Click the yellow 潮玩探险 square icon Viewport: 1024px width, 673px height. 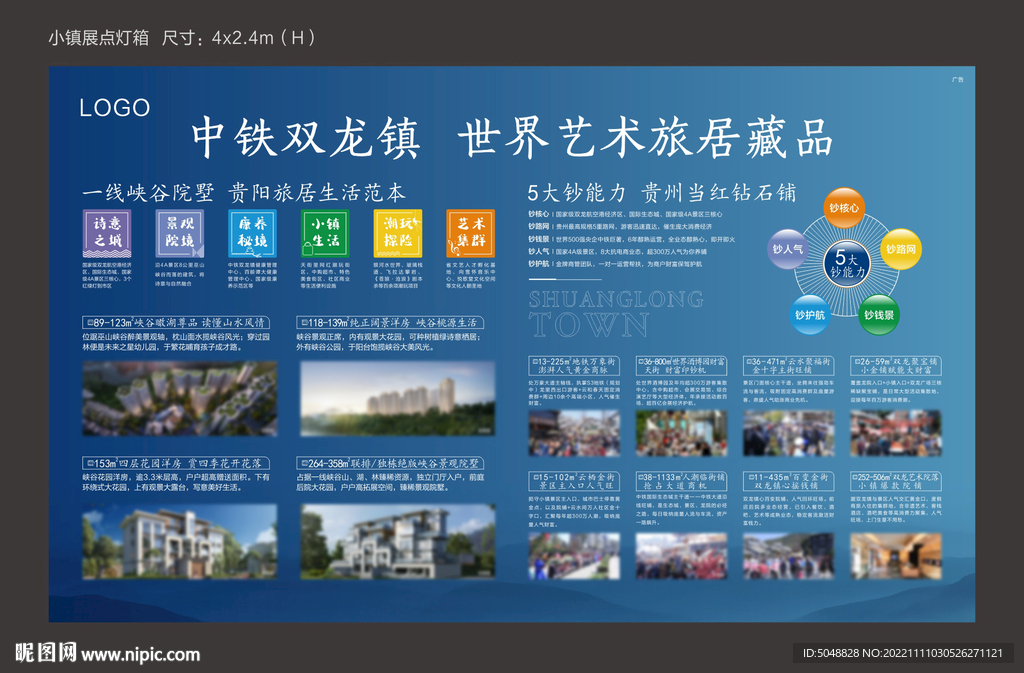(398, 233)
